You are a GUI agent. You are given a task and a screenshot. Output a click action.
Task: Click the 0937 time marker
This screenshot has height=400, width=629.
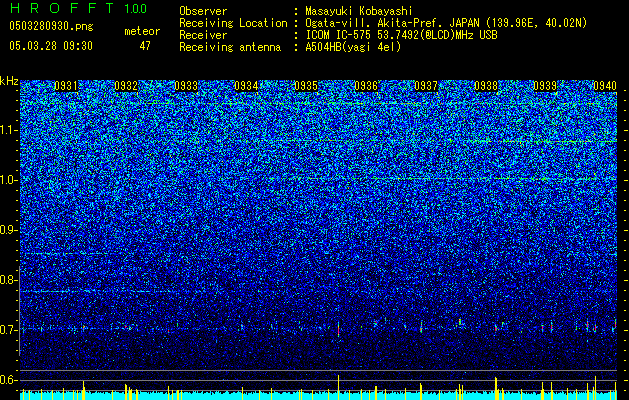(426, 86)
